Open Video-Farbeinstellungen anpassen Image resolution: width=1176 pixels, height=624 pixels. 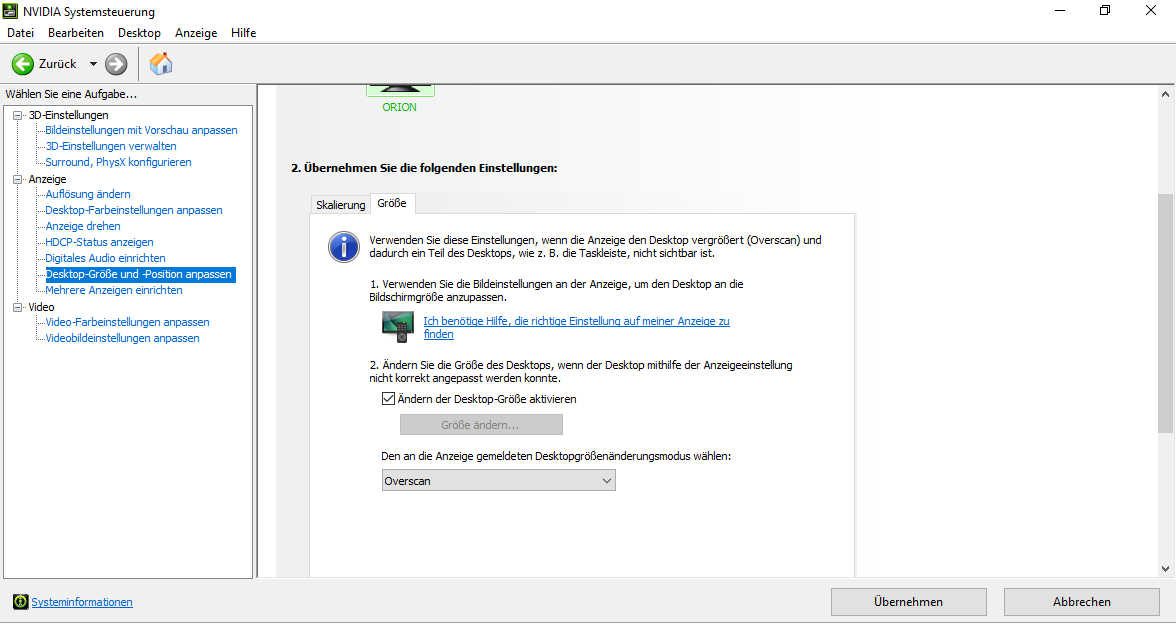pos(128,322)
